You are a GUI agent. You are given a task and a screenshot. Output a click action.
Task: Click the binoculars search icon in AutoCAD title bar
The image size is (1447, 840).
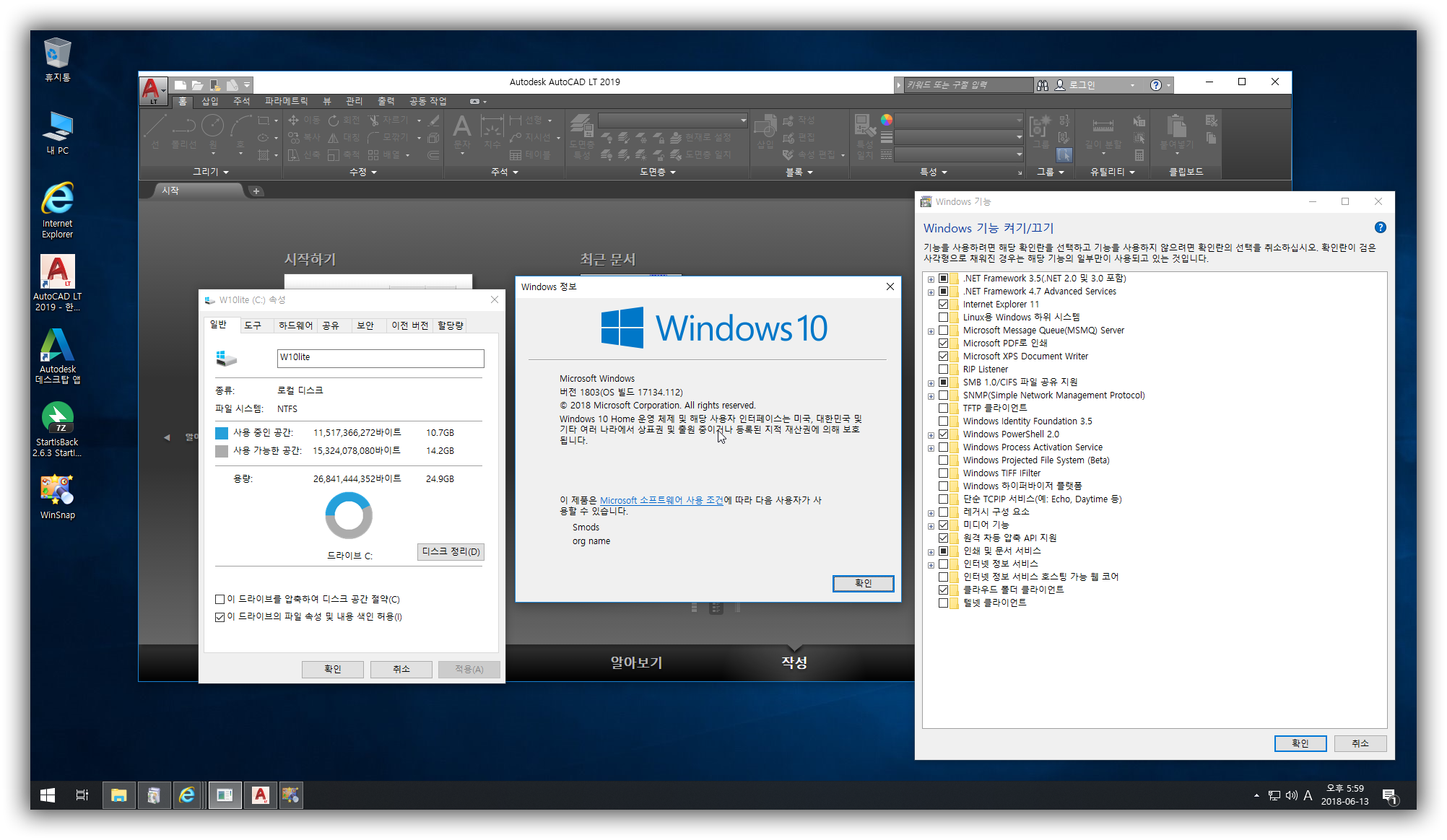(x=1043, y=85)
